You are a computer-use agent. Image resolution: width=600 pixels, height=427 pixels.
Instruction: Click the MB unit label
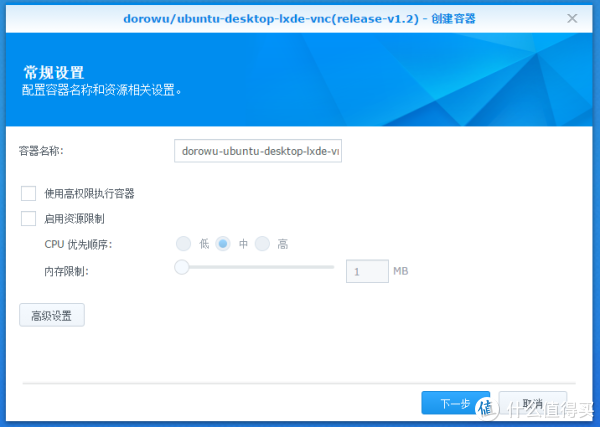coord(400,271)
